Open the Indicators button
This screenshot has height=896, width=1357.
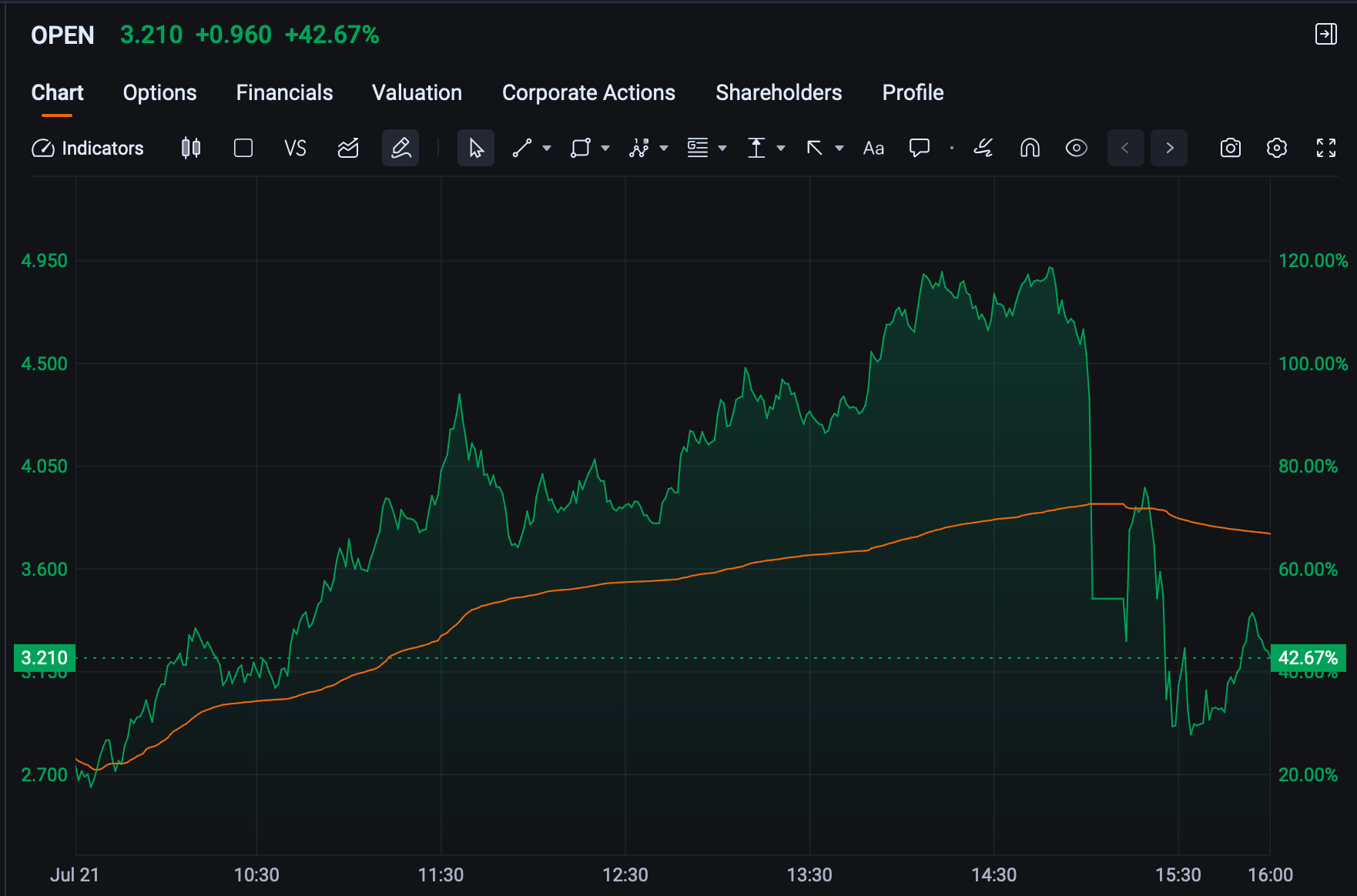click(x=88, y=148)
